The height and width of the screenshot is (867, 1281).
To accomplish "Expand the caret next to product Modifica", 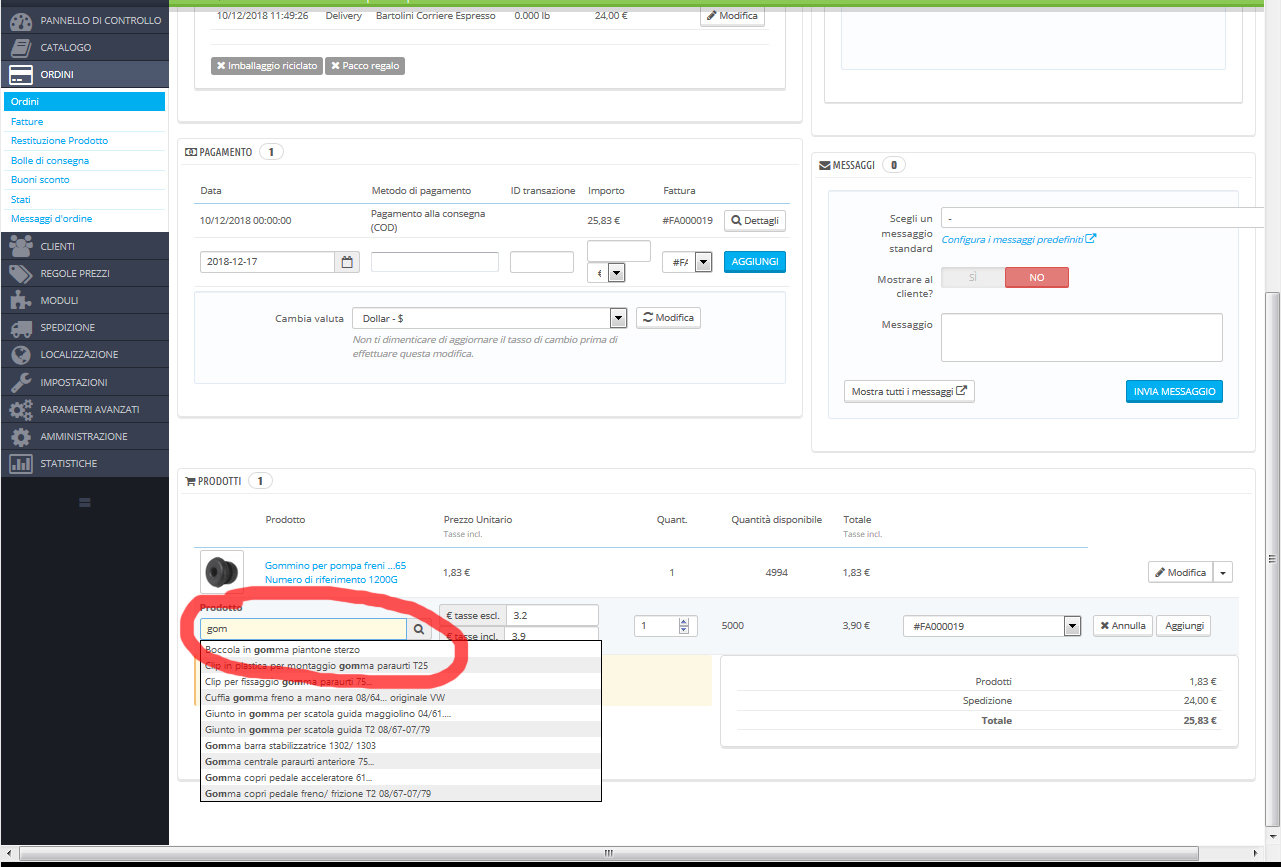I will tap(1224, 573).
